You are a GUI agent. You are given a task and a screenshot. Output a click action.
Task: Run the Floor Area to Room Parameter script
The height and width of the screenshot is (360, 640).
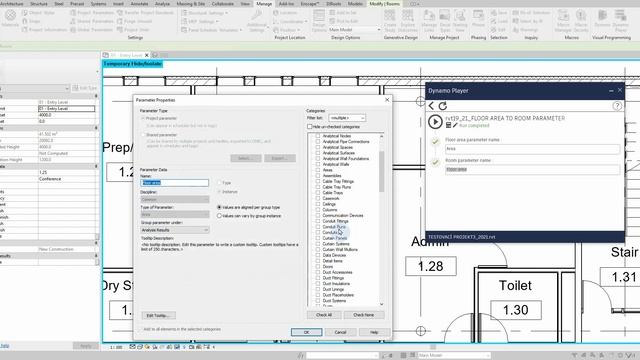pos(435,122)
